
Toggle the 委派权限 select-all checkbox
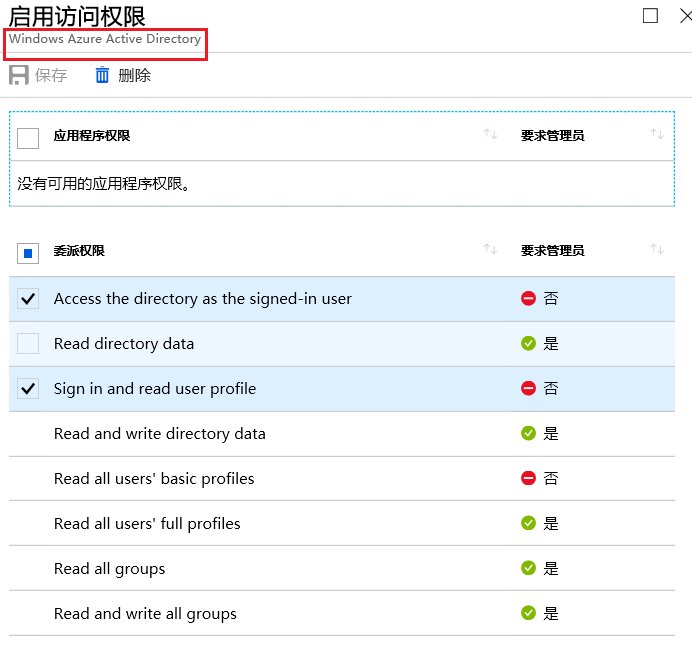pos(28,253)
